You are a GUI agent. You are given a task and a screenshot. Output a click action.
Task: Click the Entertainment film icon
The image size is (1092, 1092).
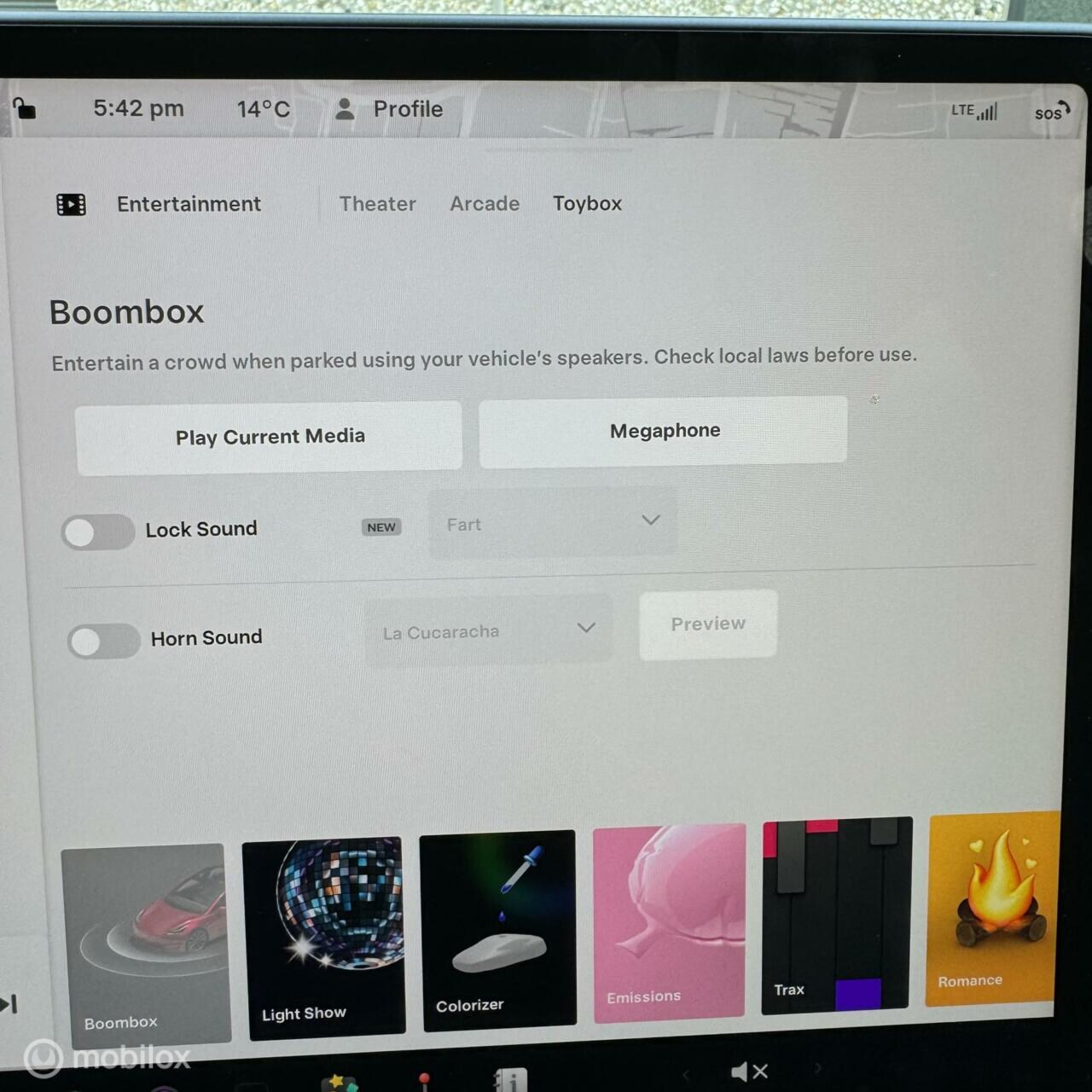pyautogui.click(x=71, y=205)
